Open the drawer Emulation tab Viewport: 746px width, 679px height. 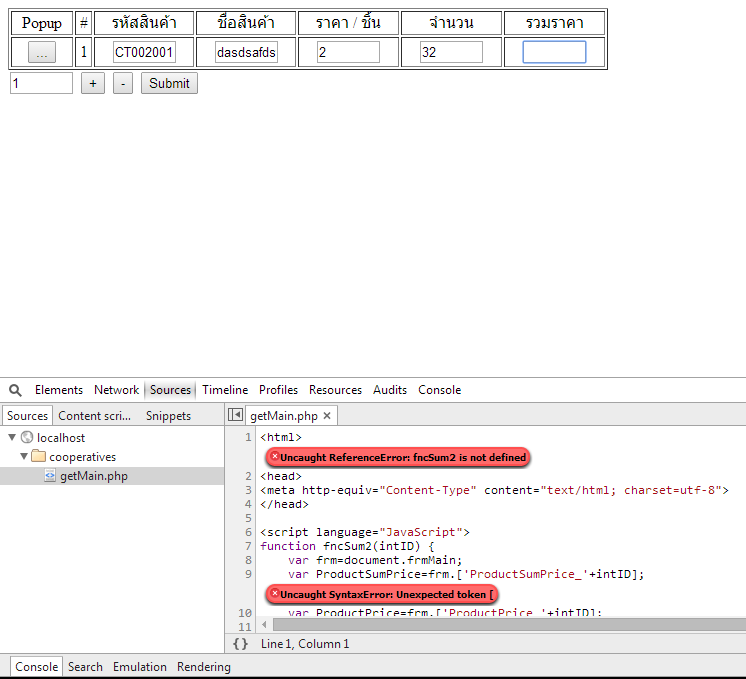pos(139,667)
